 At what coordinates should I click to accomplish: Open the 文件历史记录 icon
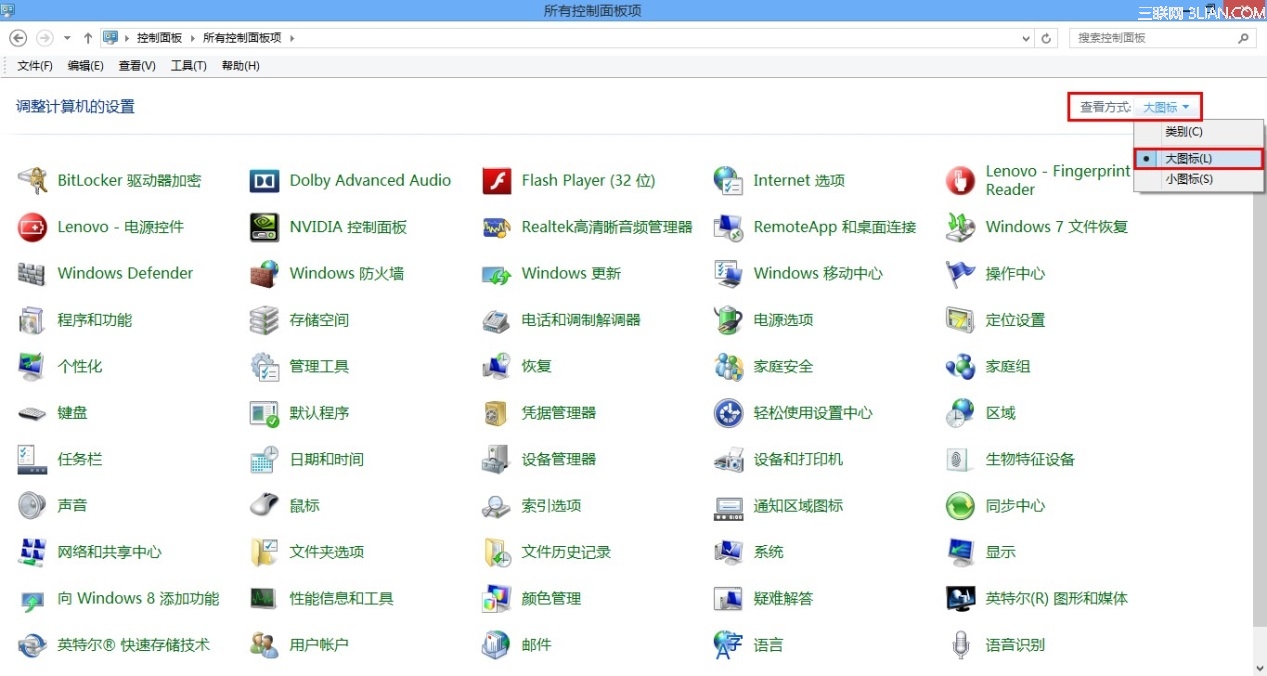click(496, 552)
